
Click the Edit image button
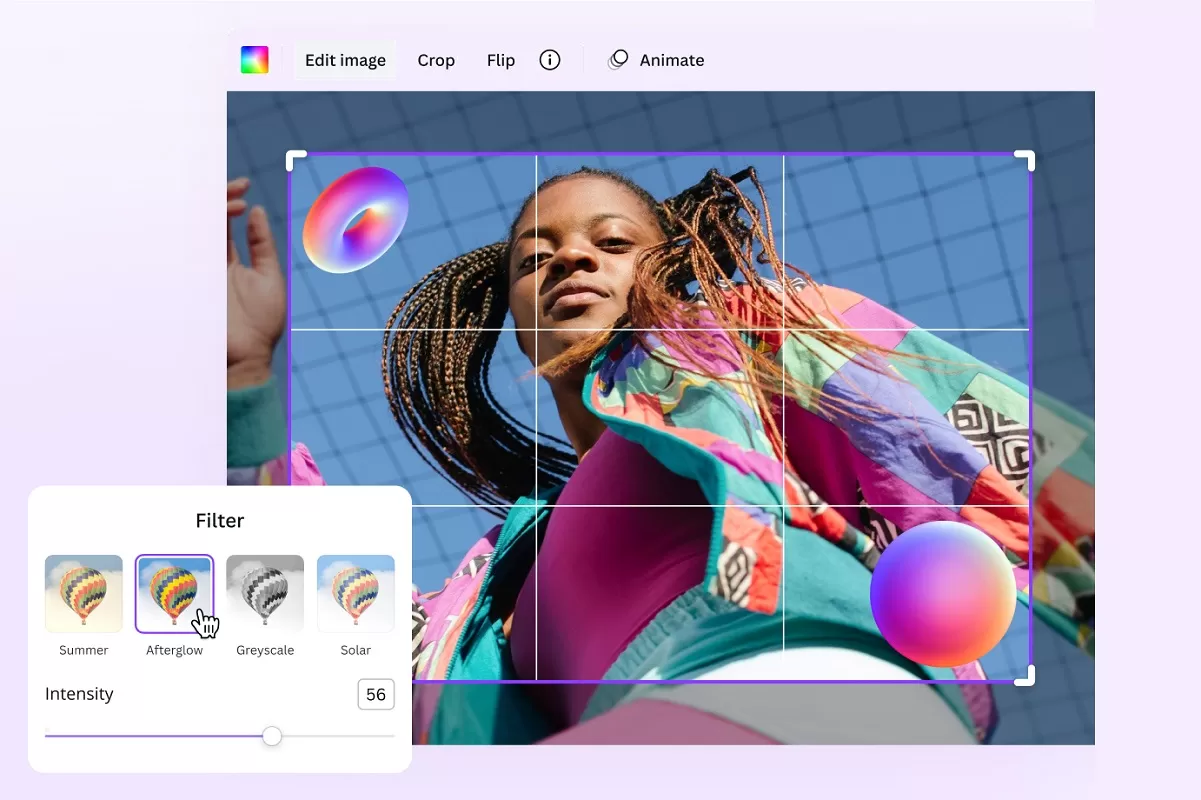[x=345, y=60]
